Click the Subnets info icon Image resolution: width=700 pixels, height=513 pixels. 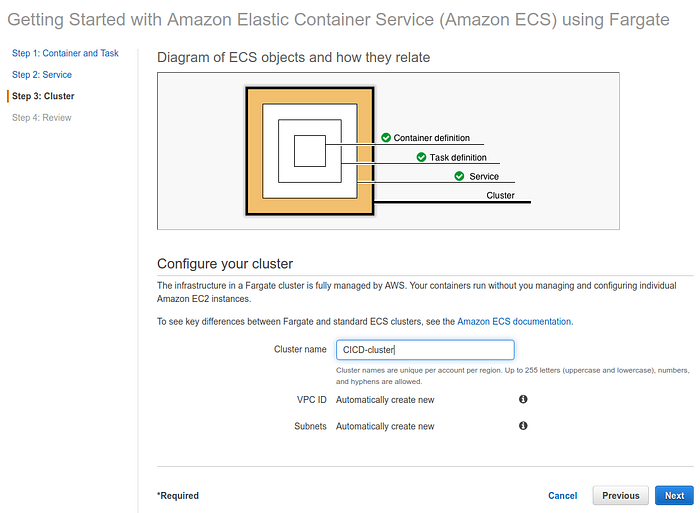523,426
